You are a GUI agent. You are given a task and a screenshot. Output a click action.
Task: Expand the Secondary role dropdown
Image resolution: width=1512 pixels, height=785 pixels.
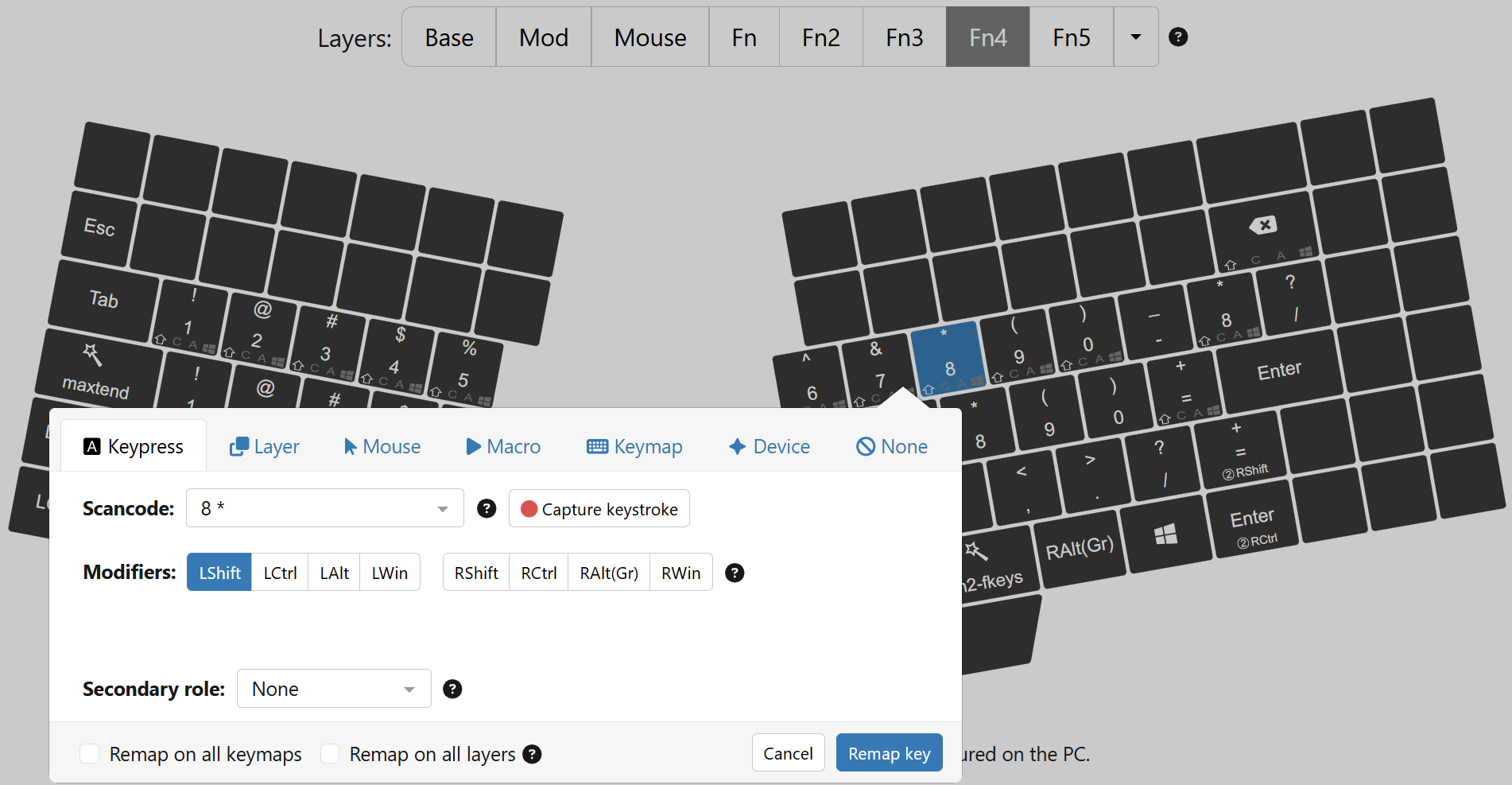tap(333, 689)
